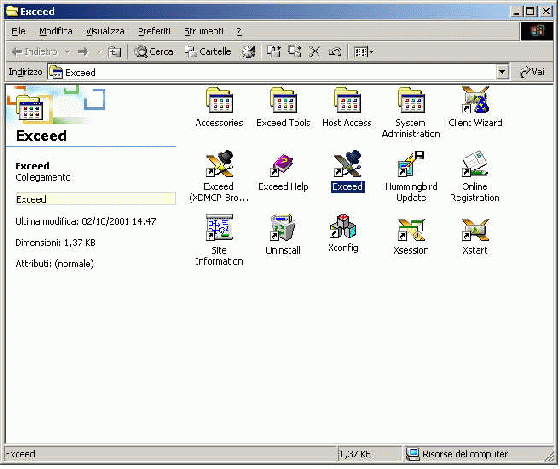Click the copy-to-folder toolbar icon
Viewport: 560px width, 469px height.
point(295,52)
